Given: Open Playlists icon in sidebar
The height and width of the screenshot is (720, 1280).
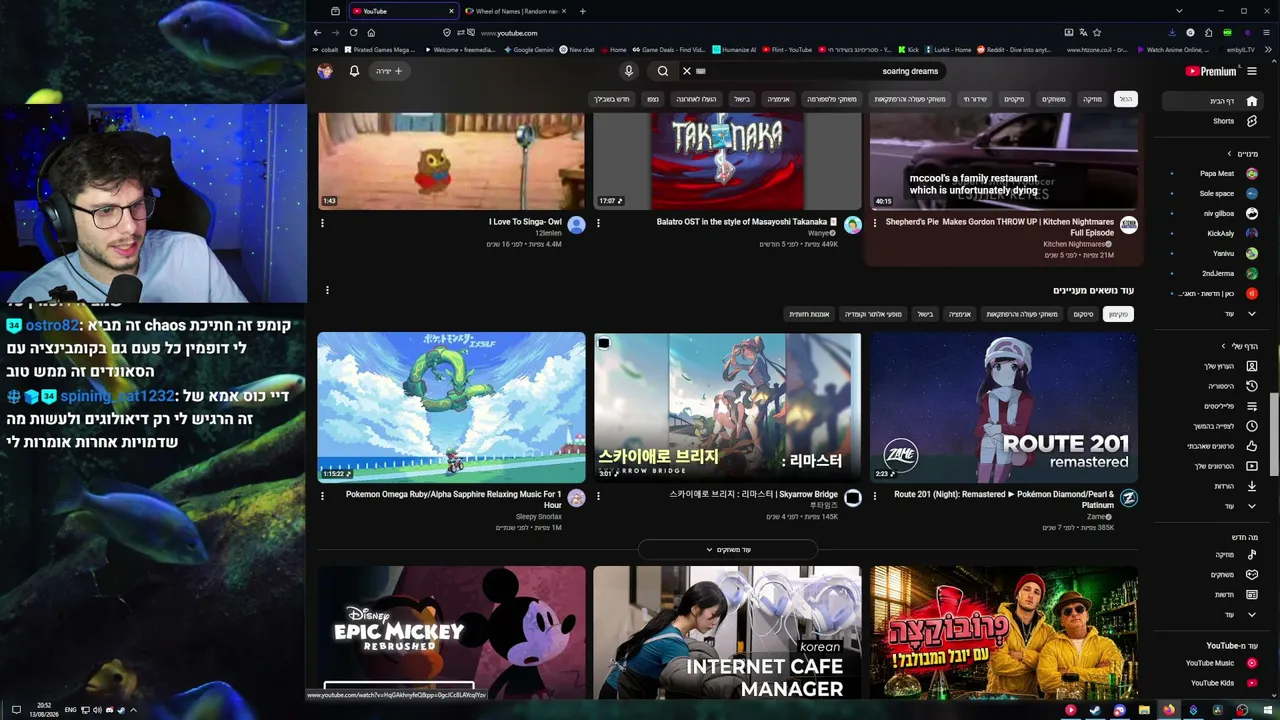Looking at the screenshot, I should [1252, 406].
